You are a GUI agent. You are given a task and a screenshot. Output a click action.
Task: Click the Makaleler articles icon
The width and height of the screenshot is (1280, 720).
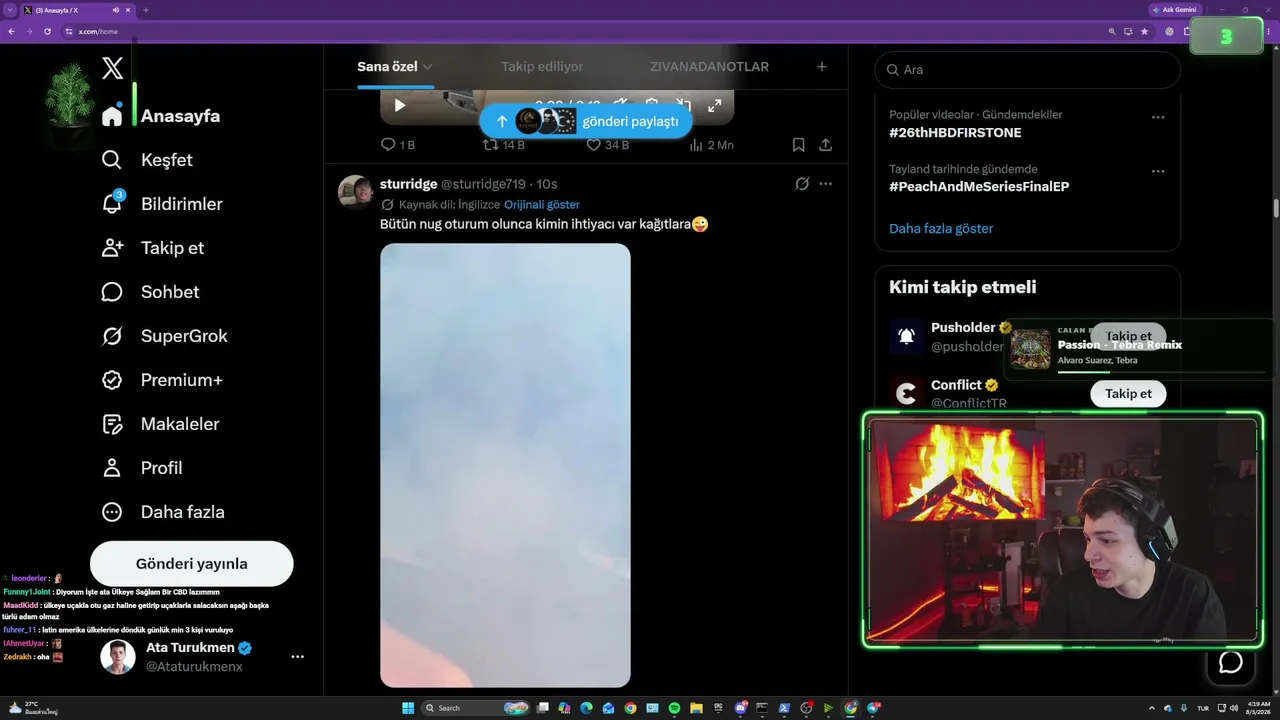(112, 424)
